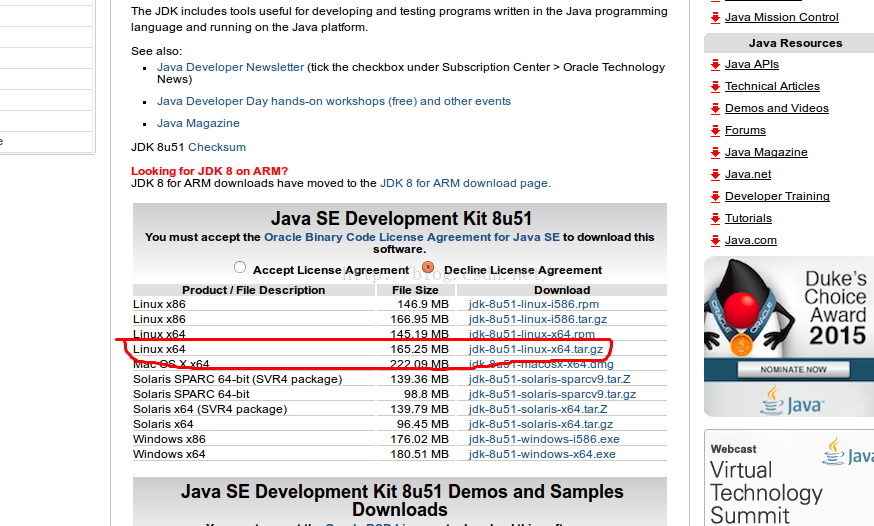Click the NOMINATE NOW button
This screenshot has width=874, height=526.
(x=793, y=369)
